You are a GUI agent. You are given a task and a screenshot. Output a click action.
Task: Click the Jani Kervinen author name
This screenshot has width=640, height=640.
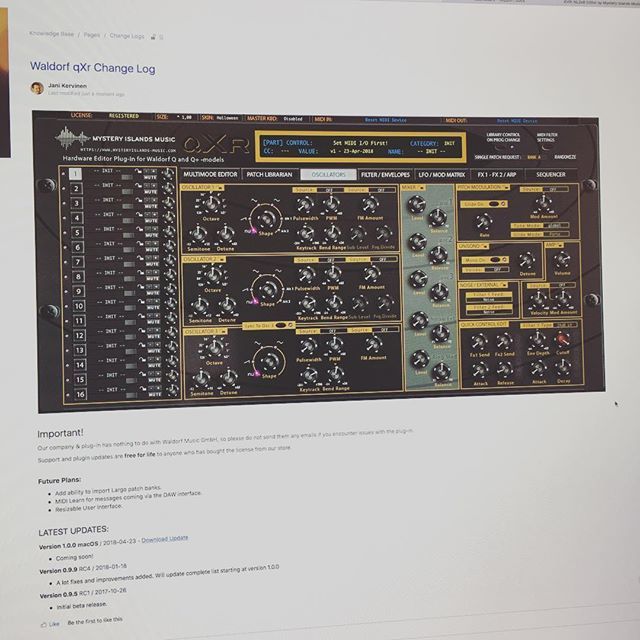click(x=67, y=85)
